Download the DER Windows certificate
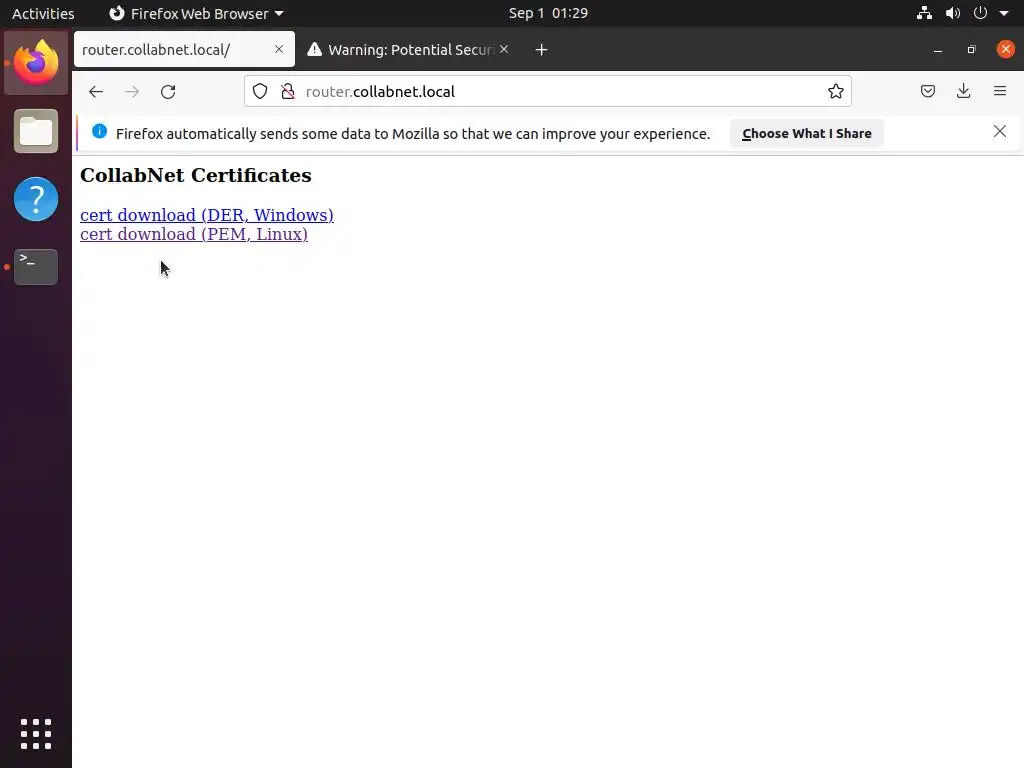Image resolution: width=1024 pixels, height=768 pixels. pyautogui.click(x=206, y=215)
